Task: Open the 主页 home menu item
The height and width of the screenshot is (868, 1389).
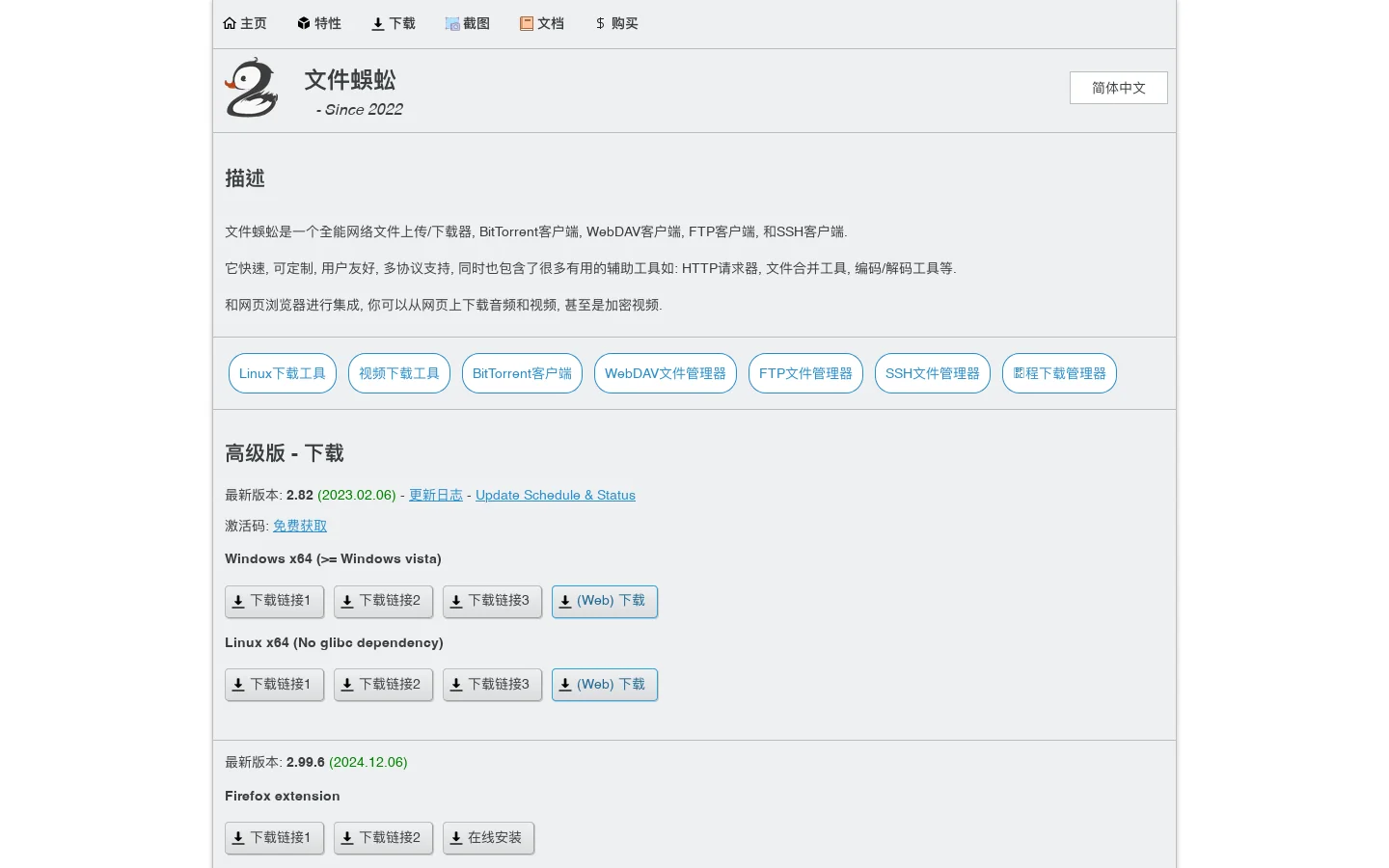Action: (245, 23)
